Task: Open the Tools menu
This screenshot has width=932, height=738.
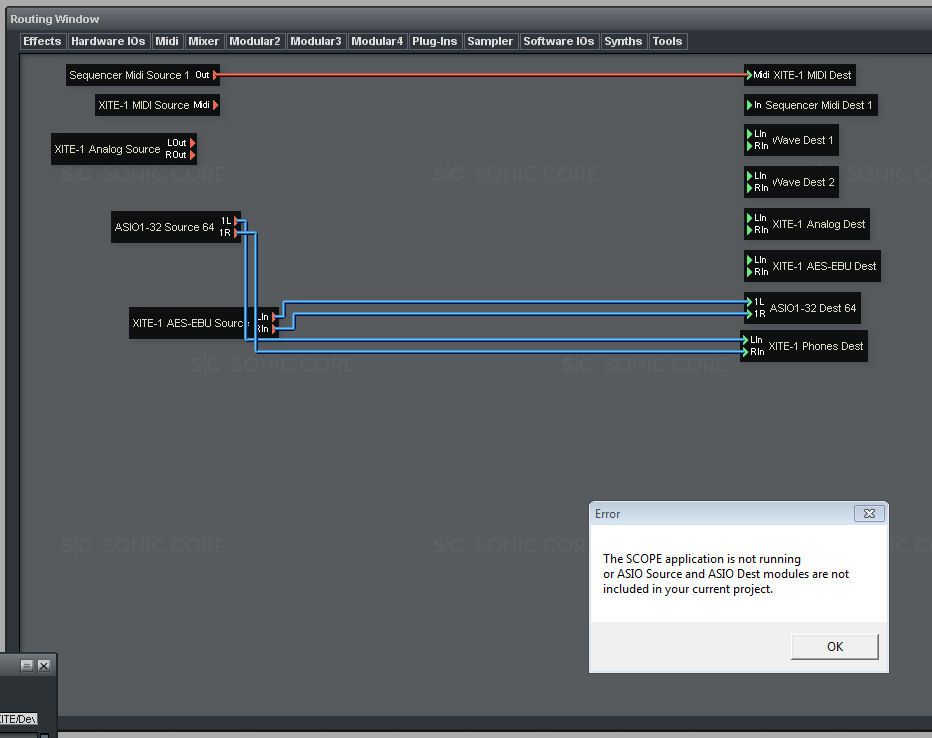Action: tap(667, 42)
